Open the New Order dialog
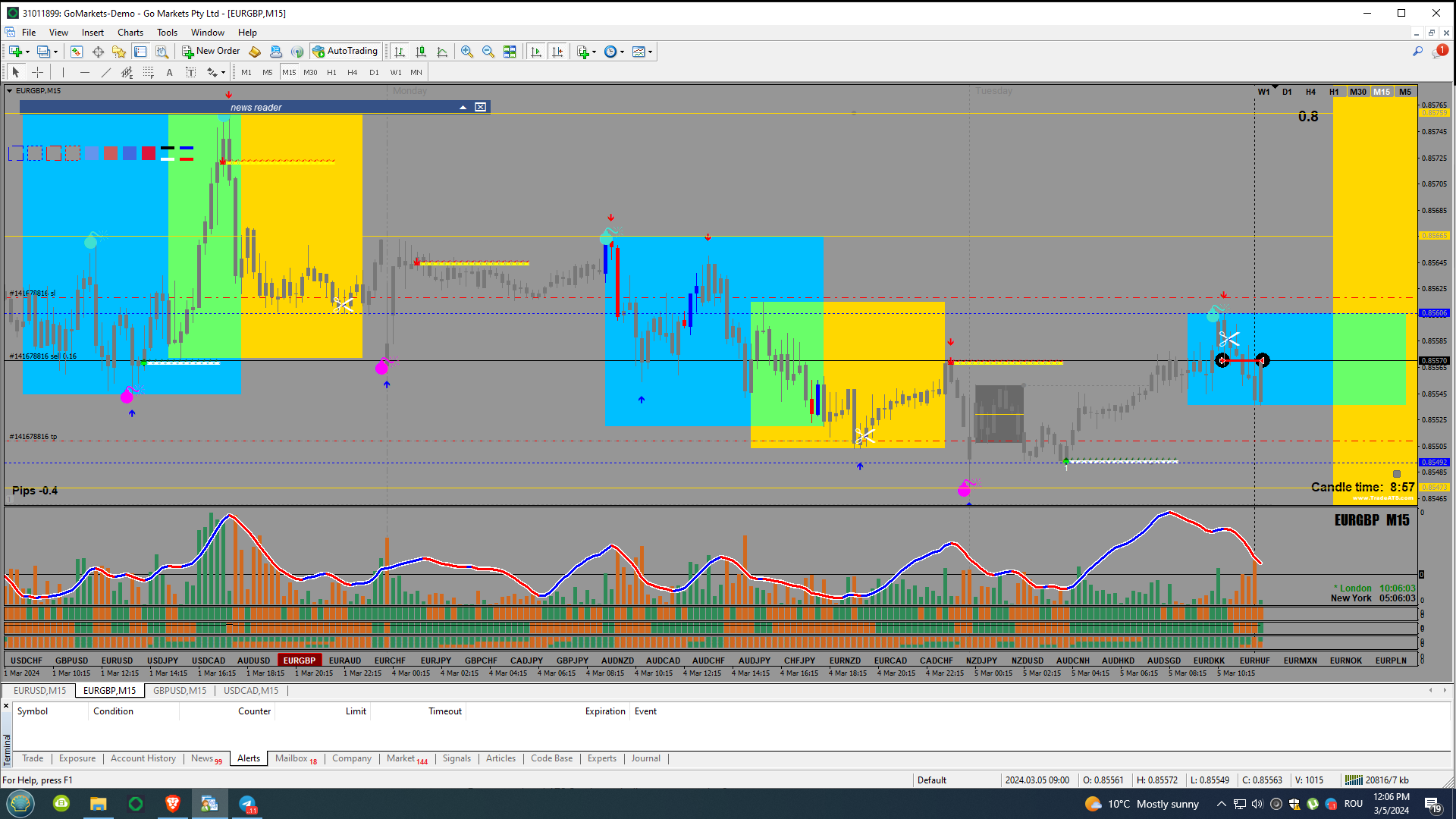The image size is (1456, 819). 211,52
